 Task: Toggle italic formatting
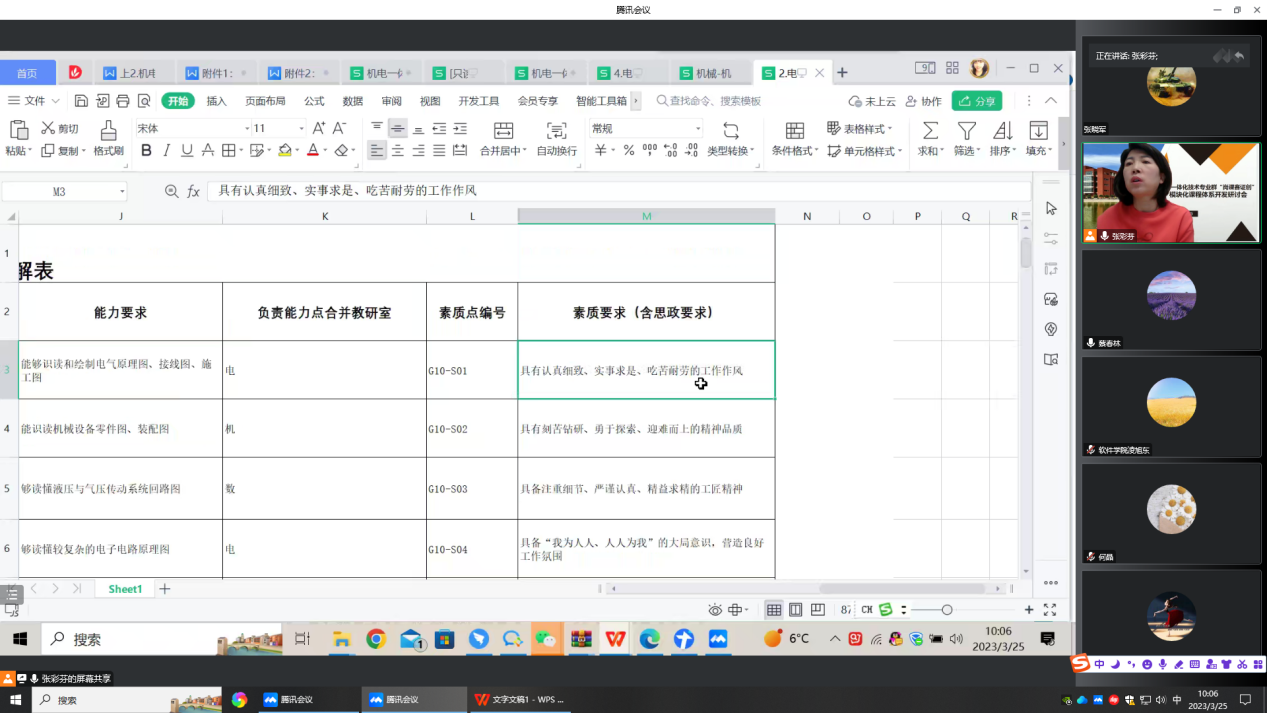pyautogui.click(x=166, y=150)
